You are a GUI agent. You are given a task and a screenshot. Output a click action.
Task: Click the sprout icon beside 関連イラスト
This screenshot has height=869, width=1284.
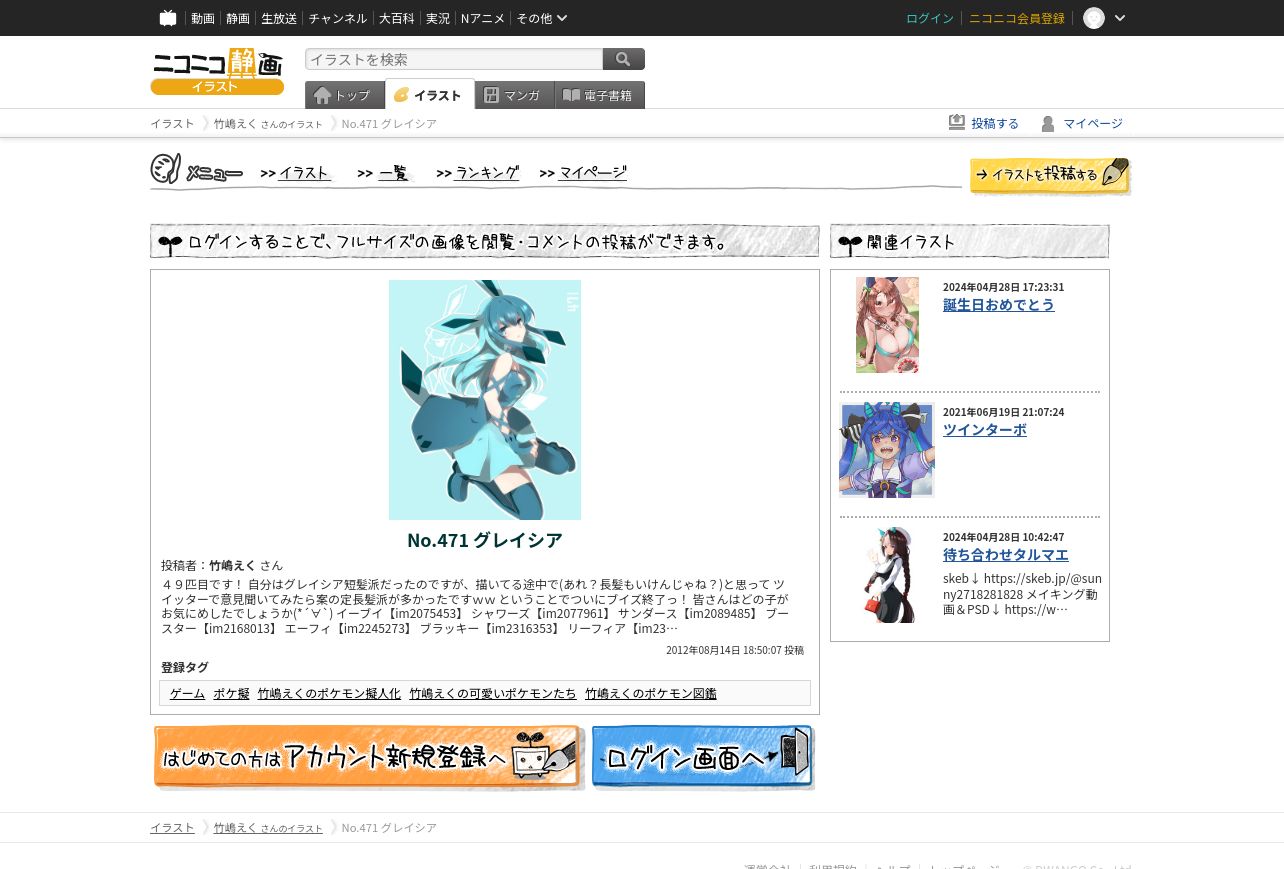850,243
